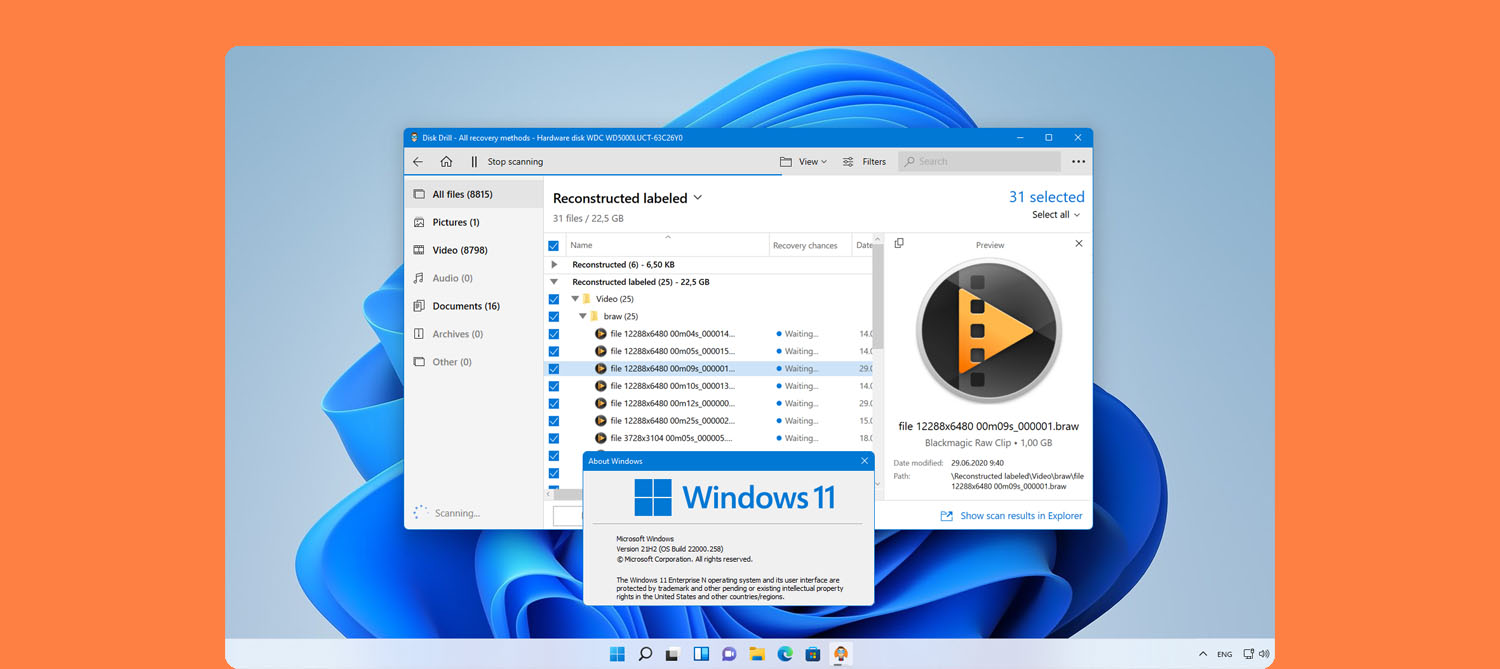Click the braw folder icon in tree
Screen dimensions: 1500x669
tap(595, 316)
